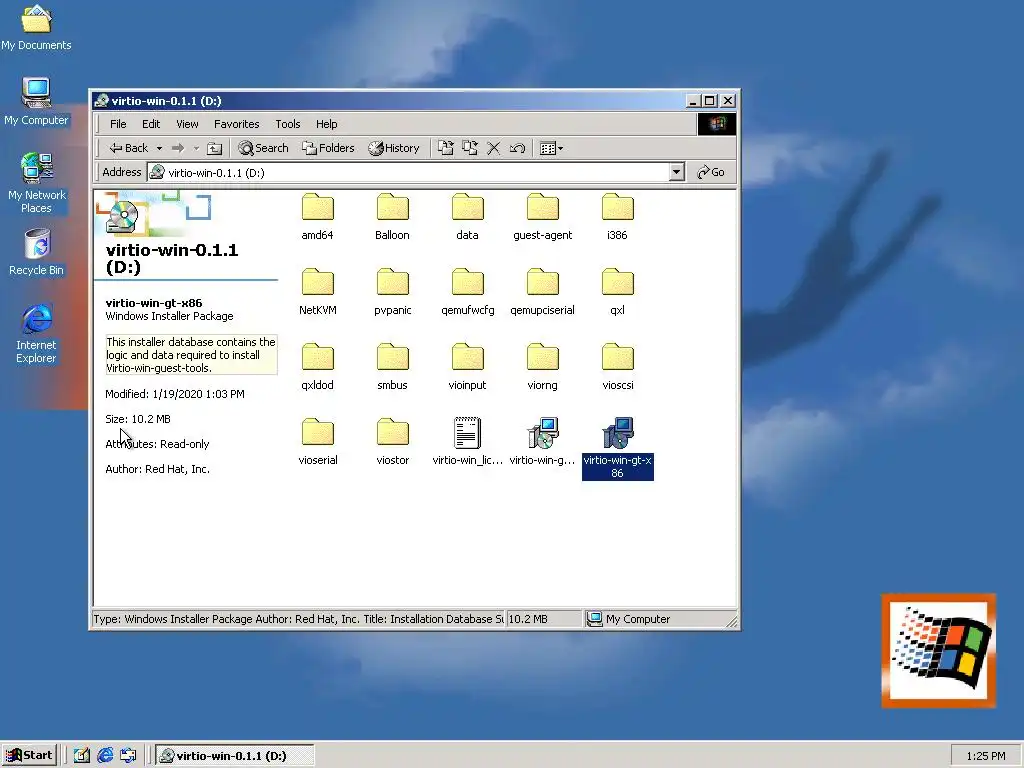Image resolution: width=1024 pixels, height=768 pixels.
Task: Click the Search button
Action: (263, 148)
